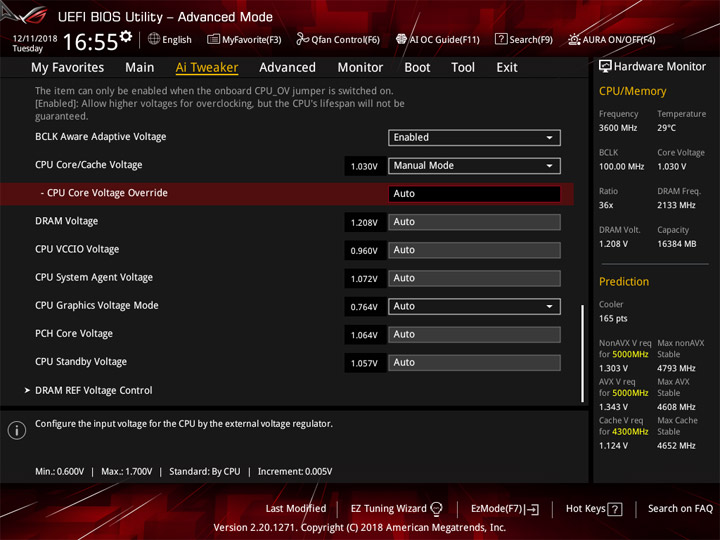This screenshot has height=540, width=720.
Task: Open MyFavorite(F3) list icon
Action: (213, 39)
